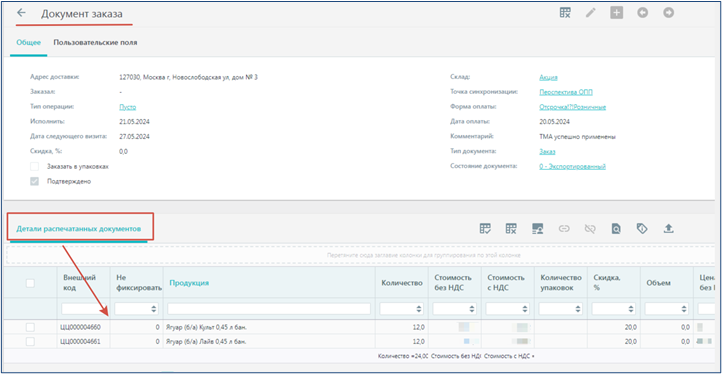The height and width of the screenshot is (374, 722).
Task: Sort by Внешний код column header
Action: [x=80, y=283]
